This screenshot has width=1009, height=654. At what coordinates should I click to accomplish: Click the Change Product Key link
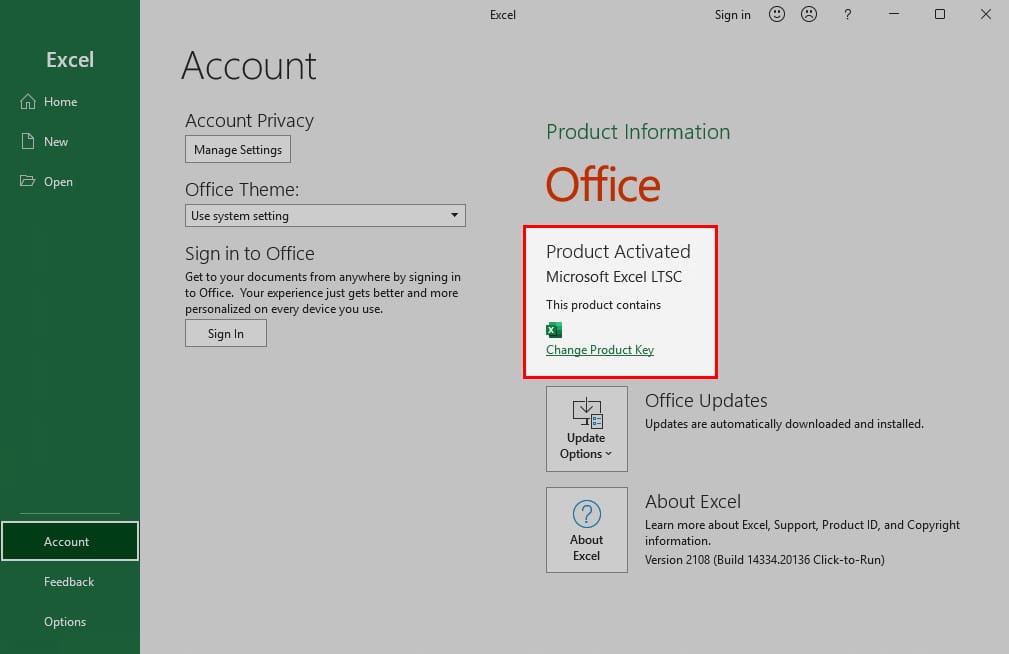point(600,350)
